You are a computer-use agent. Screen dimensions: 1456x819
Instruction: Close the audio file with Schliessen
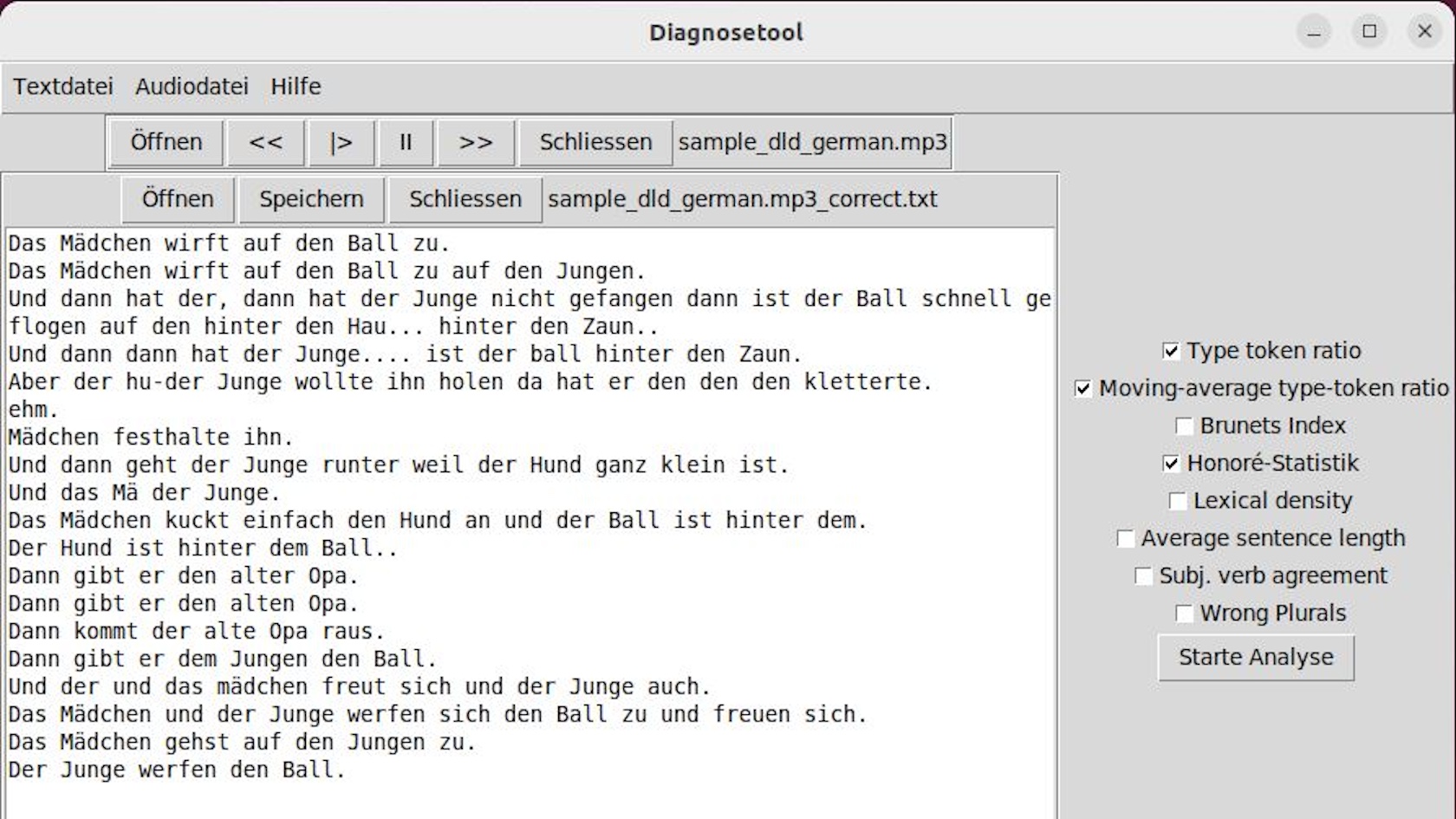click(x=595, y=142)
